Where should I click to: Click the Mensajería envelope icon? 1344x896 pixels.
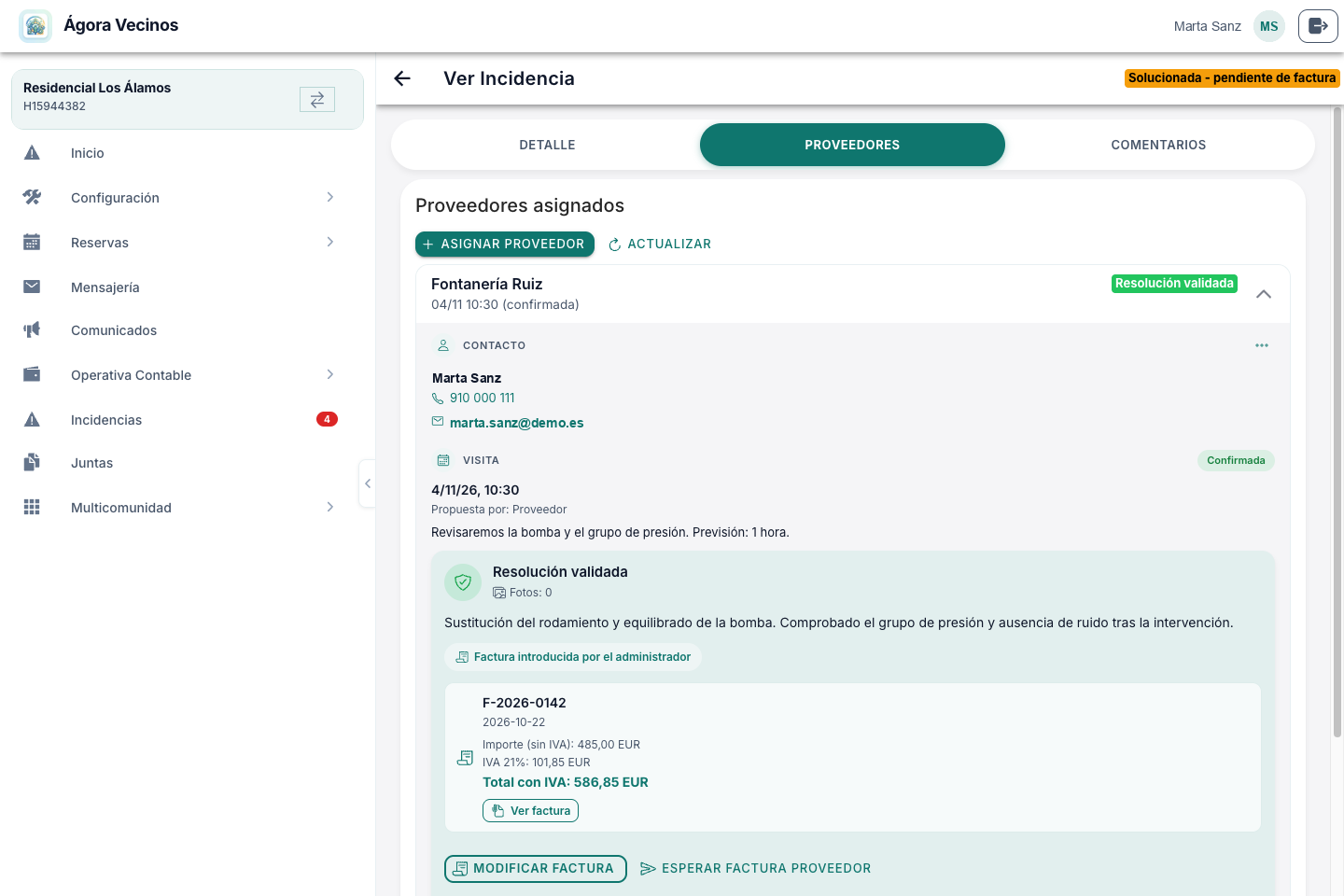coord(32,287)
